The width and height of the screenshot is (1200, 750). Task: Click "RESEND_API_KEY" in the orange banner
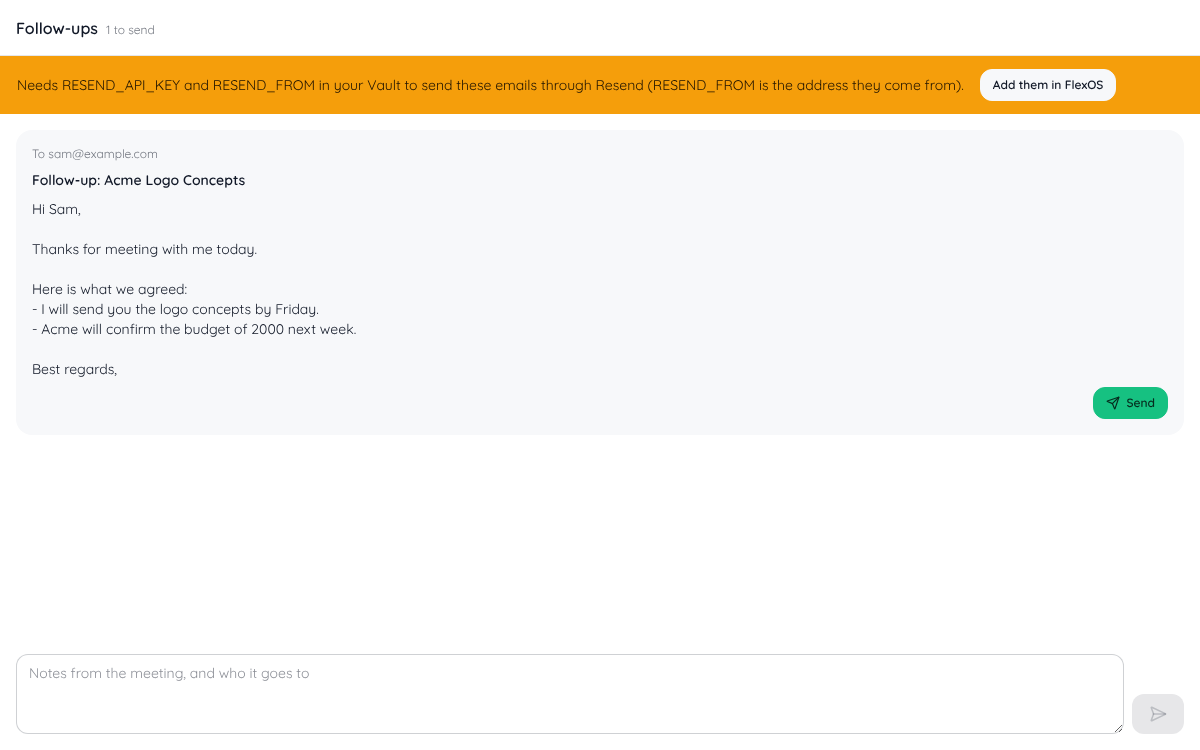point(121,85)
